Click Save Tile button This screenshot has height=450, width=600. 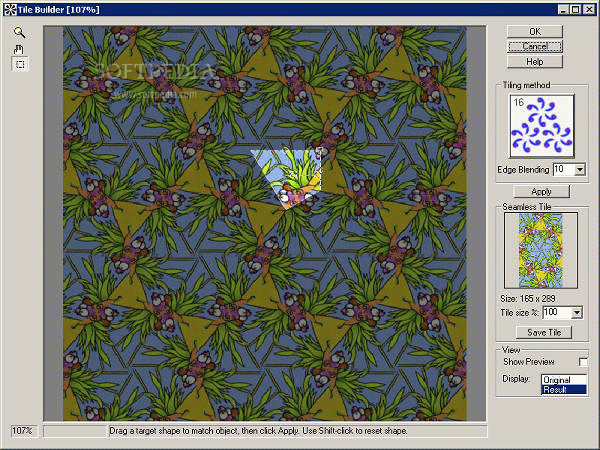click(544, 332)
